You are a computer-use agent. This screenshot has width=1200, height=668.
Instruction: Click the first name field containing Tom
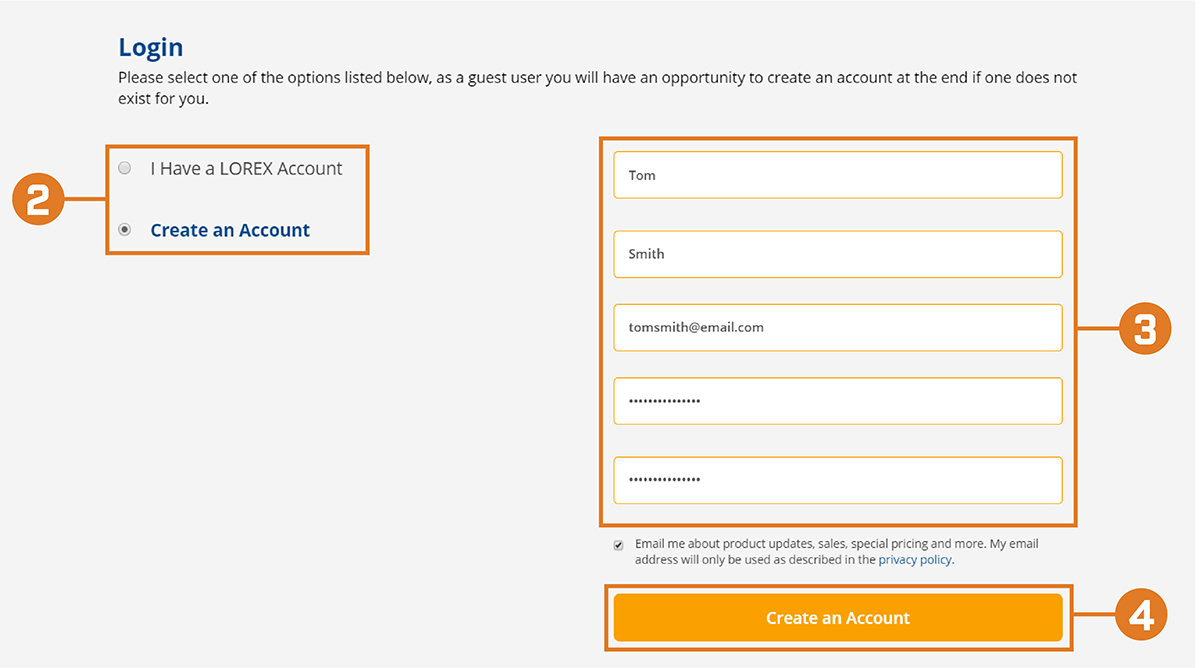[838, 175]
